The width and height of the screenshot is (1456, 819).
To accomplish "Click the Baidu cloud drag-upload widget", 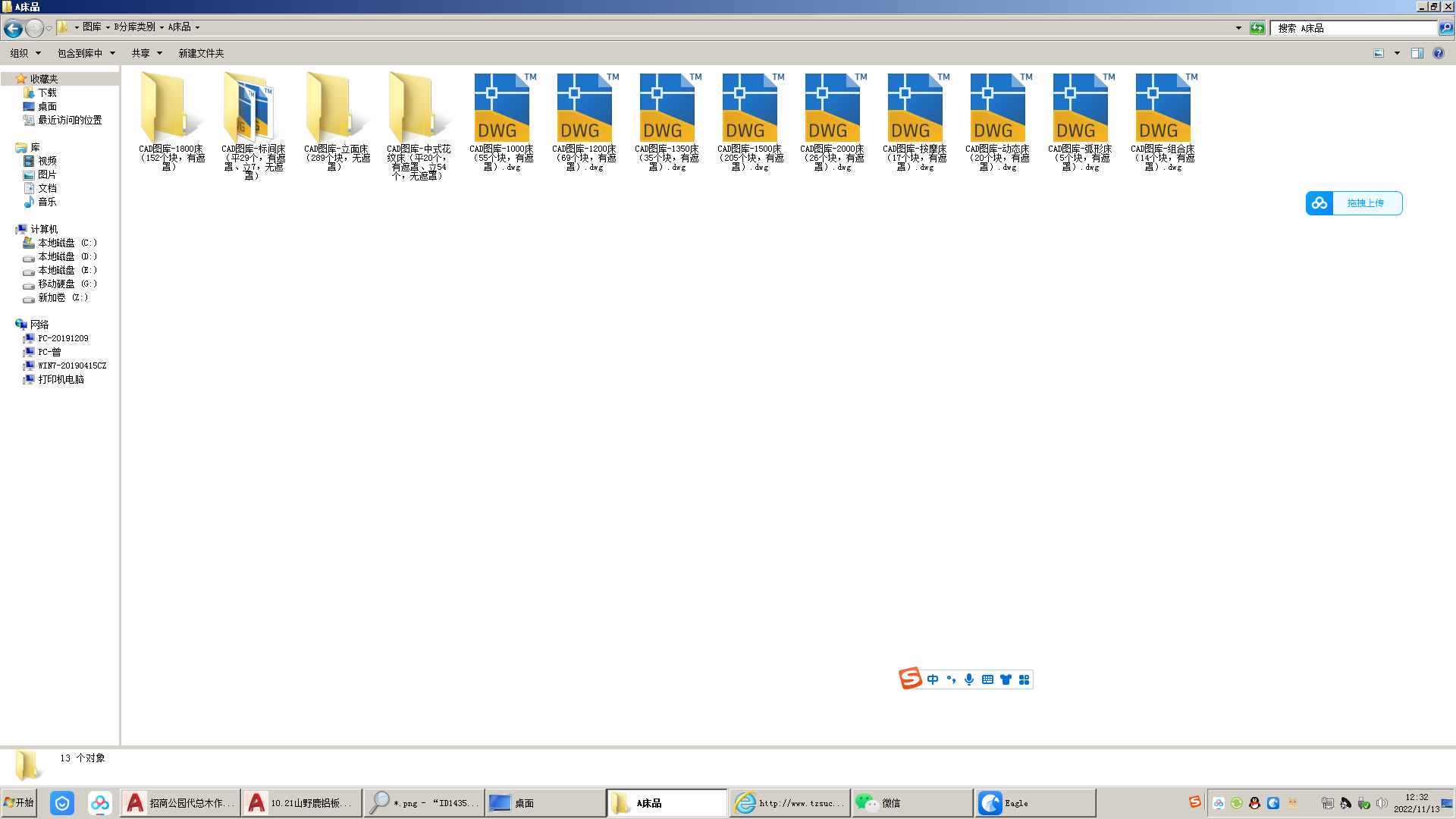I will point(1354,203).
